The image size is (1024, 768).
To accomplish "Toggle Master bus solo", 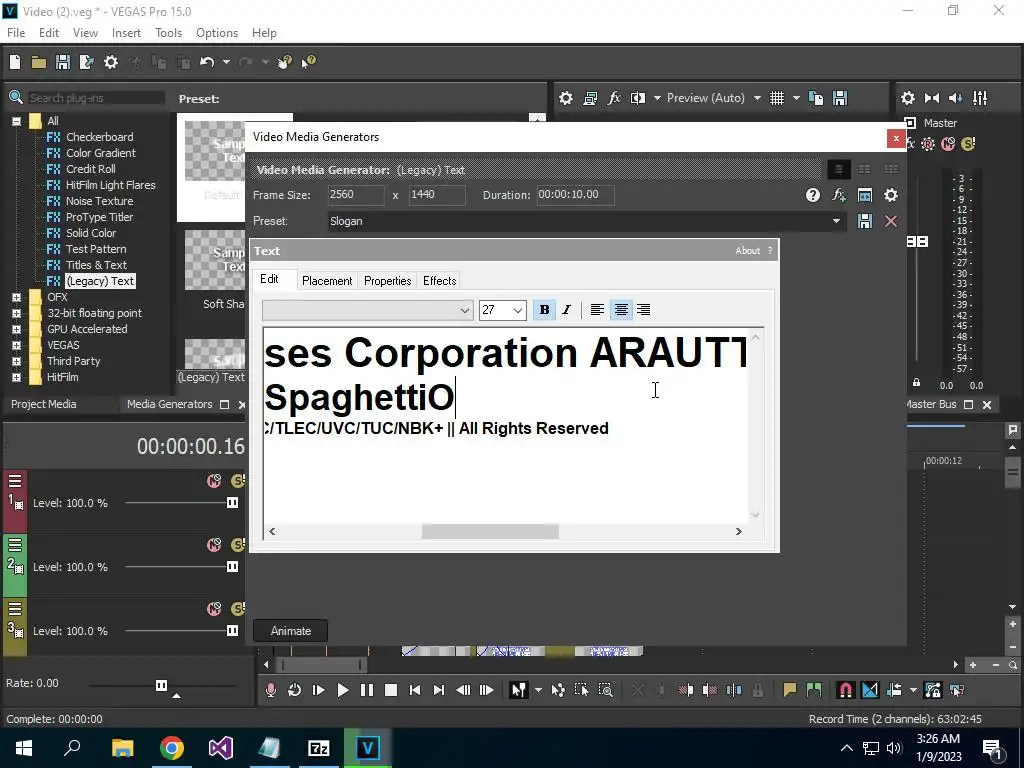I will pyautogui.click(x=968, y=144).
